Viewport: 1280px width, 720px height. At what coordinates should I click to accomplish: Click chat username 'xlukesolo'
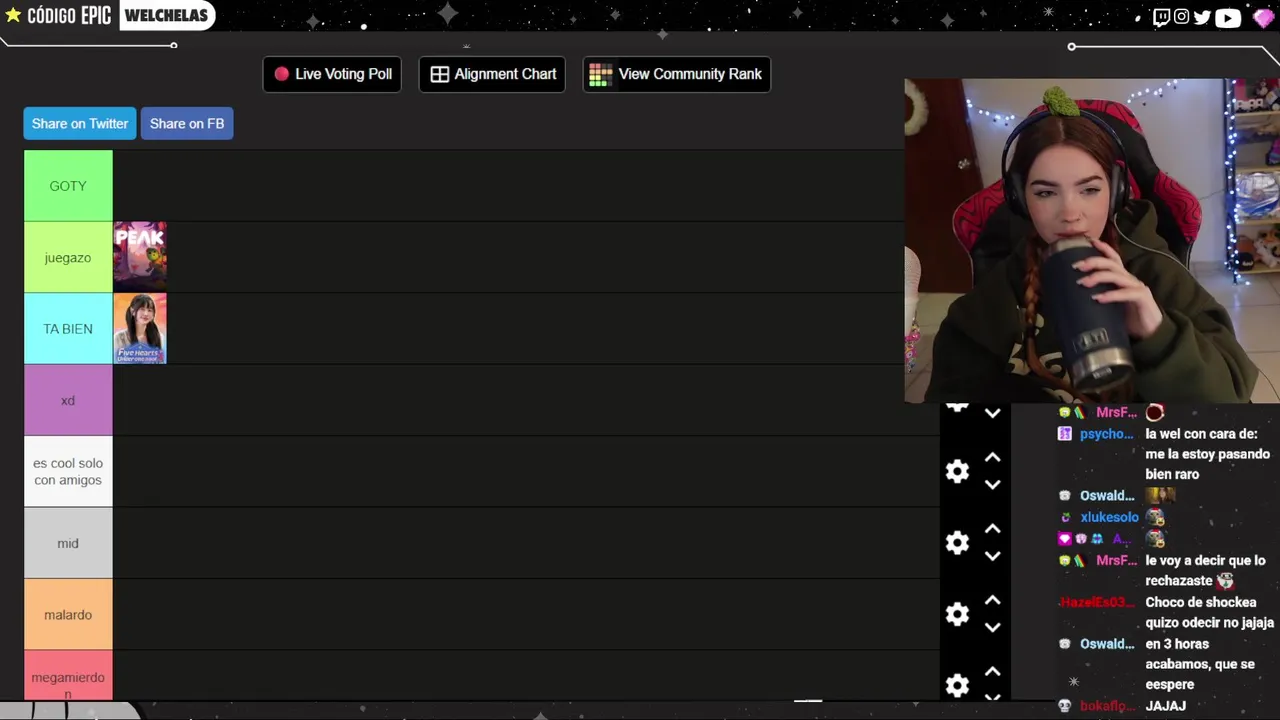coord(1109,517)
